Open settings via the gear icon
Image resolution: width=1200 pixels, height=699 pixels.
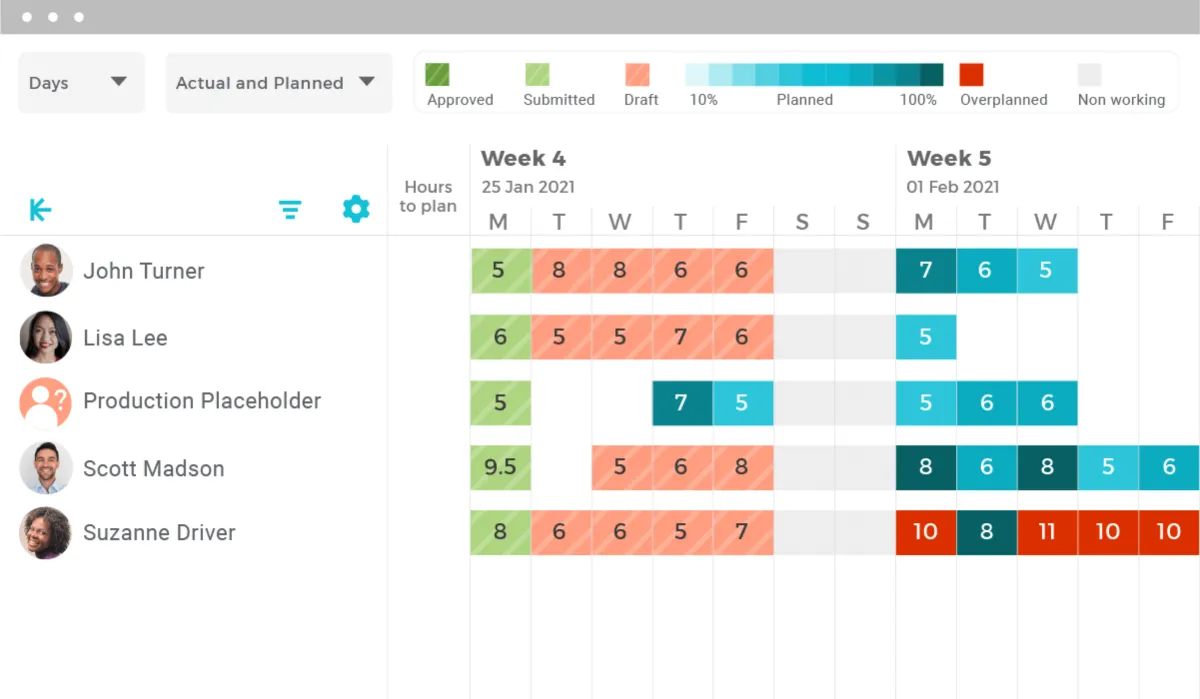(x=356, y=209)
